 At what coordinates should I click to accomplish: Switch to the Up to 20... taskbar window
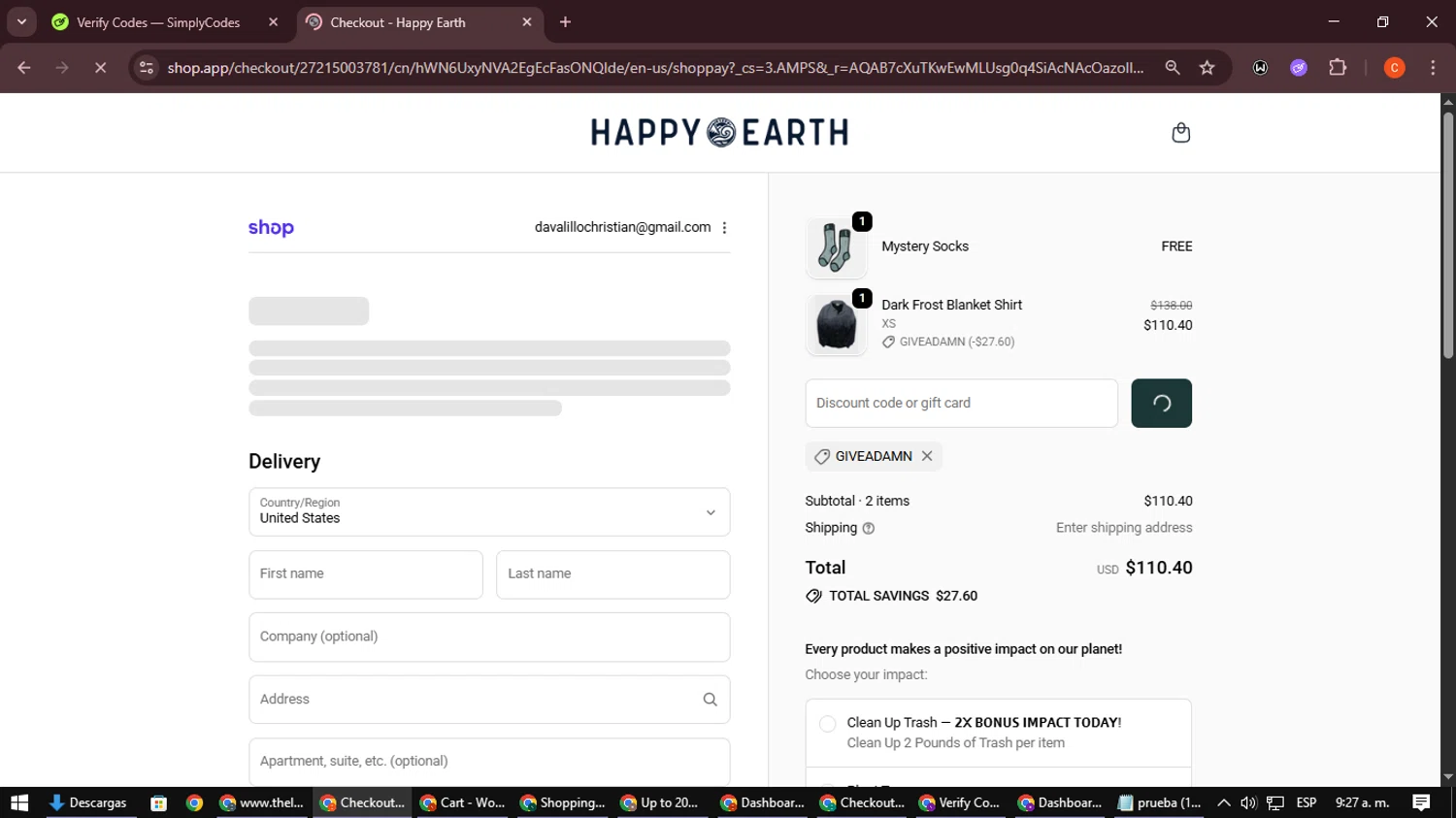pos(663,802)
